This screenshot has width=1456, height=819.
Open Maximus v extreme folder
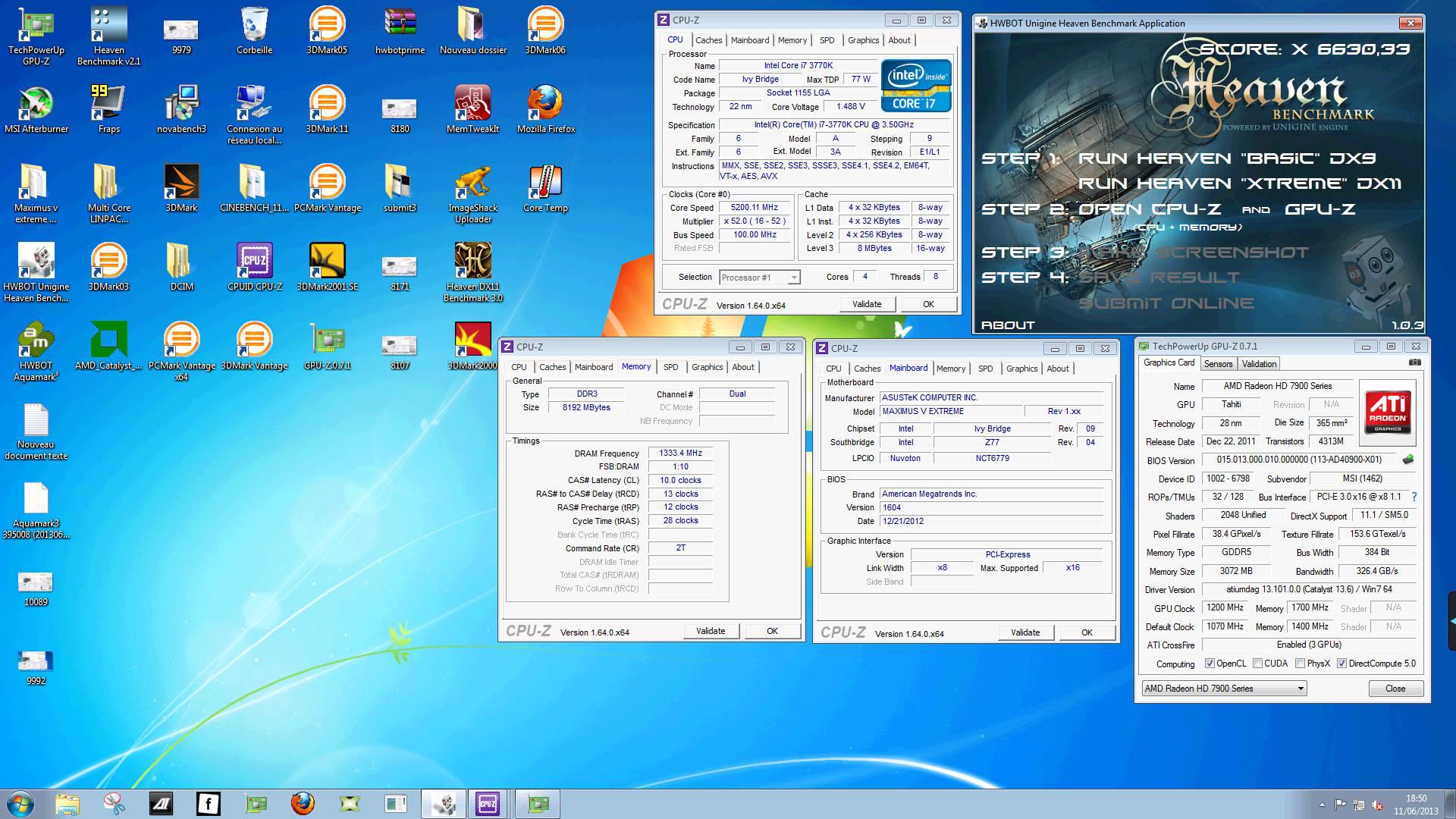click(36, 194)
